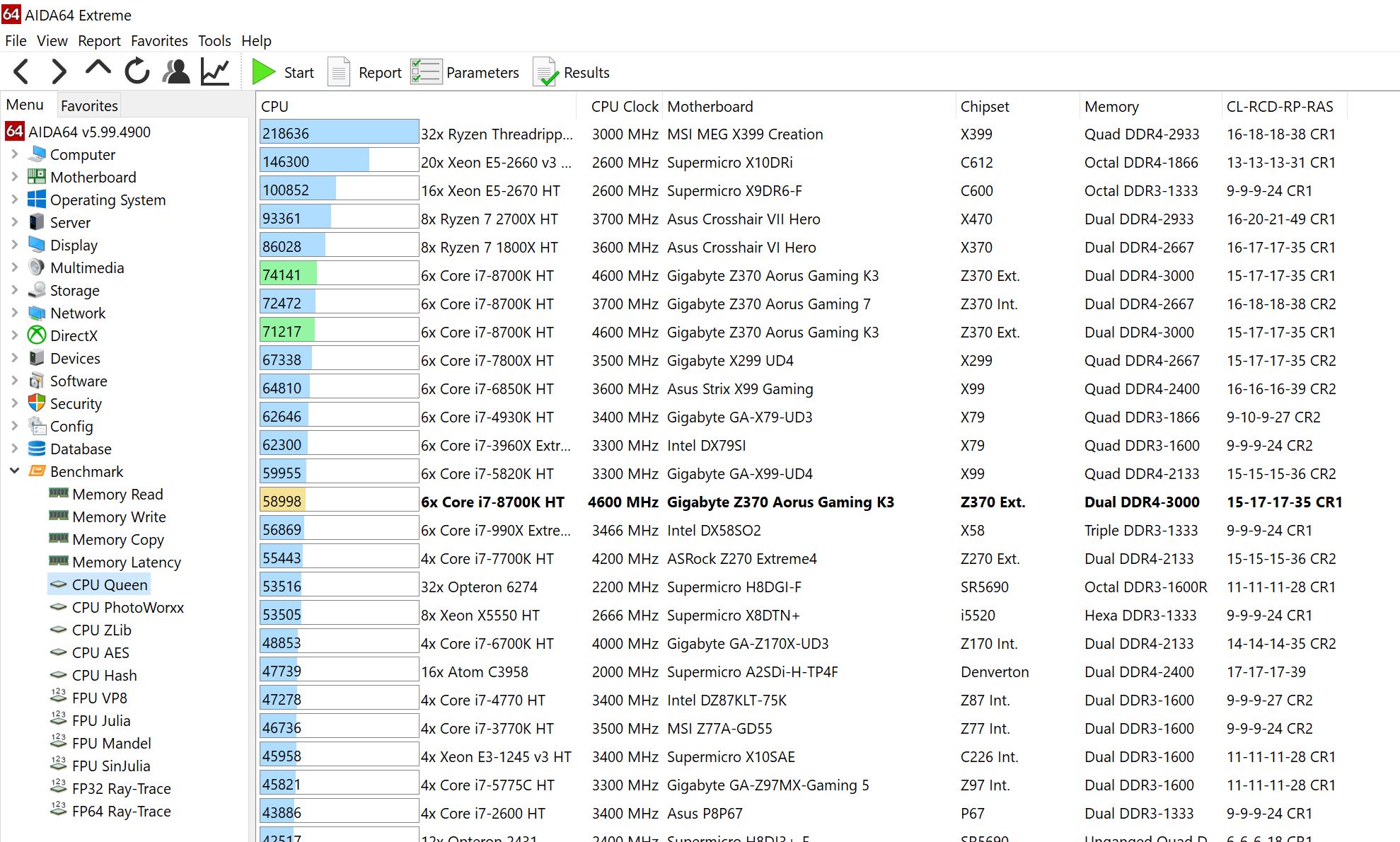Switch to the Favorites sidebar tab
1400x842 pixels.
click(x=89, y=105)
